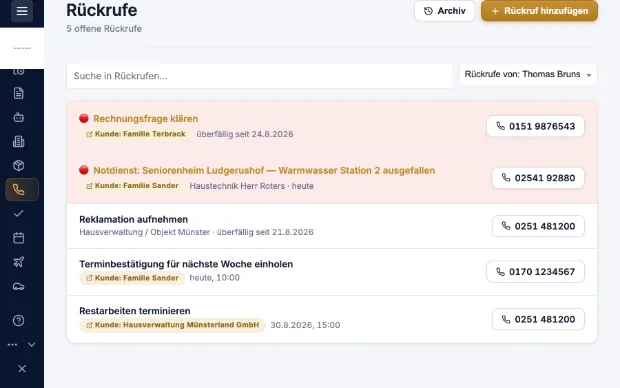Click the Rückrufe page heading
The image size is (620, 388).
click(x=102, y=10)
